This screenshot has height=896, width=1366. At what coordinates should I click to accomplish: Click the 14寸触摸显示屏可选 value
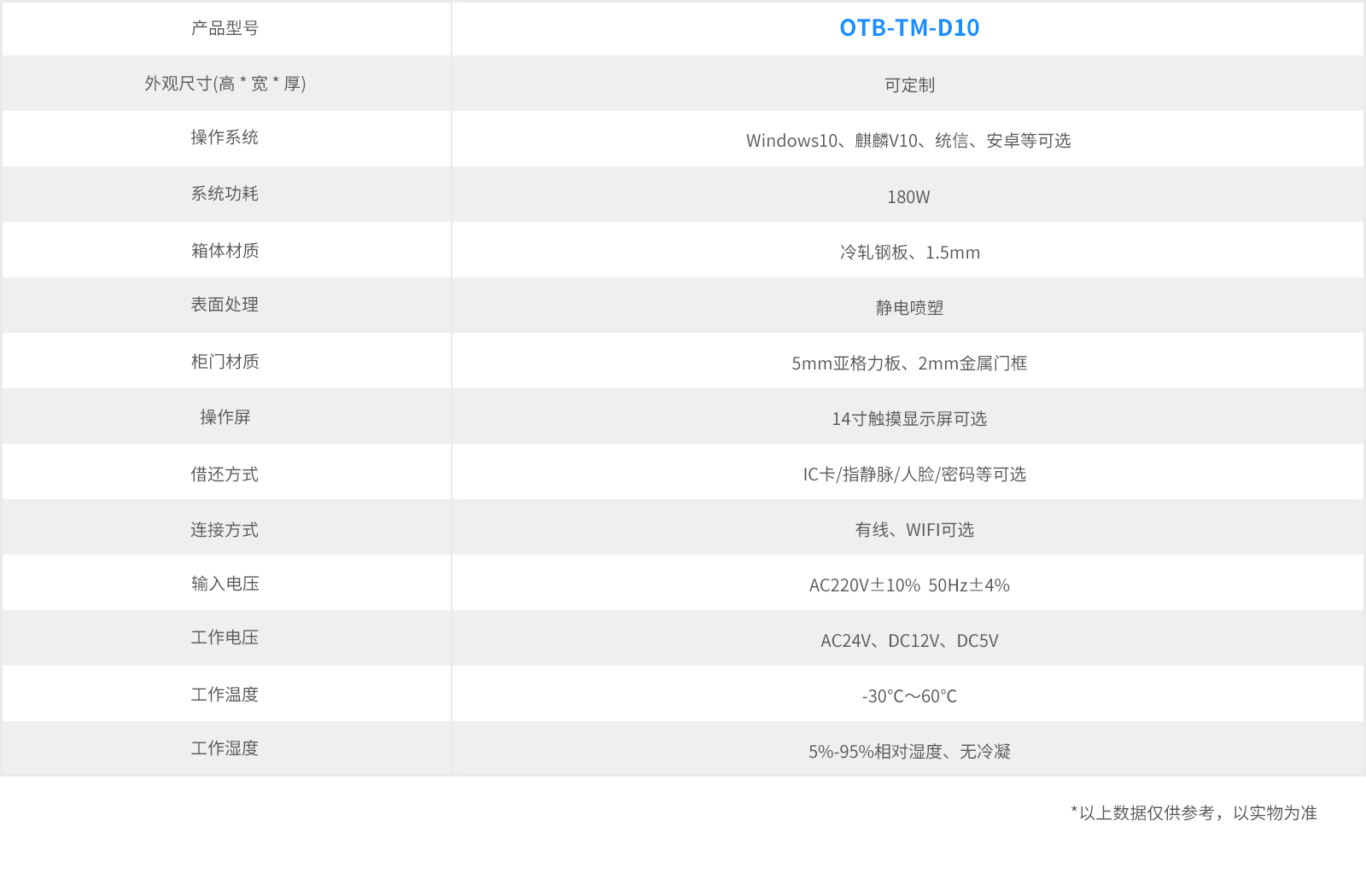(x=909, y=419)
